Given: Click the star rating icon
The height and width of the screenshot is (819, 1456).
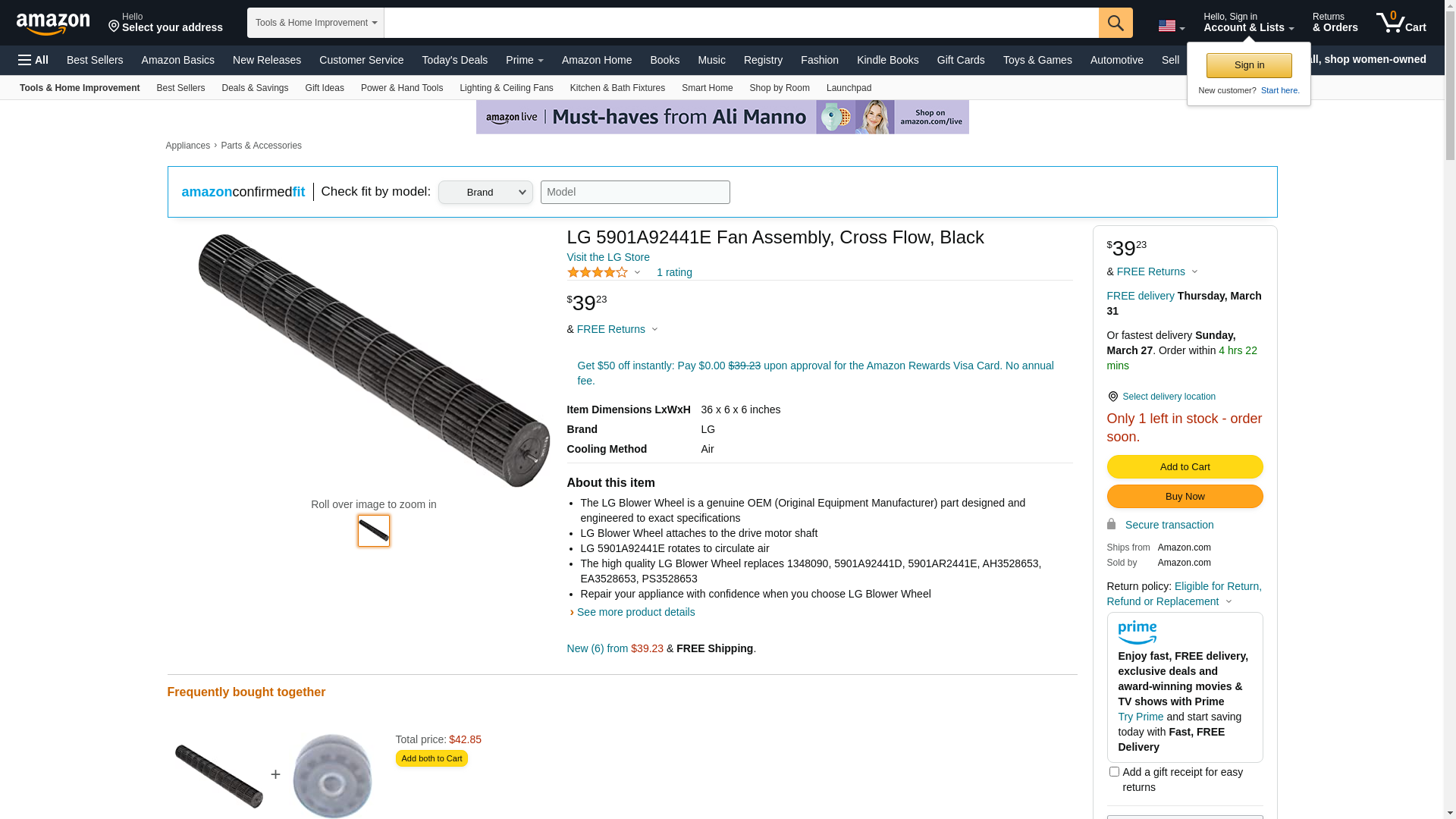Looking at the screenshot, I should 598,272.
